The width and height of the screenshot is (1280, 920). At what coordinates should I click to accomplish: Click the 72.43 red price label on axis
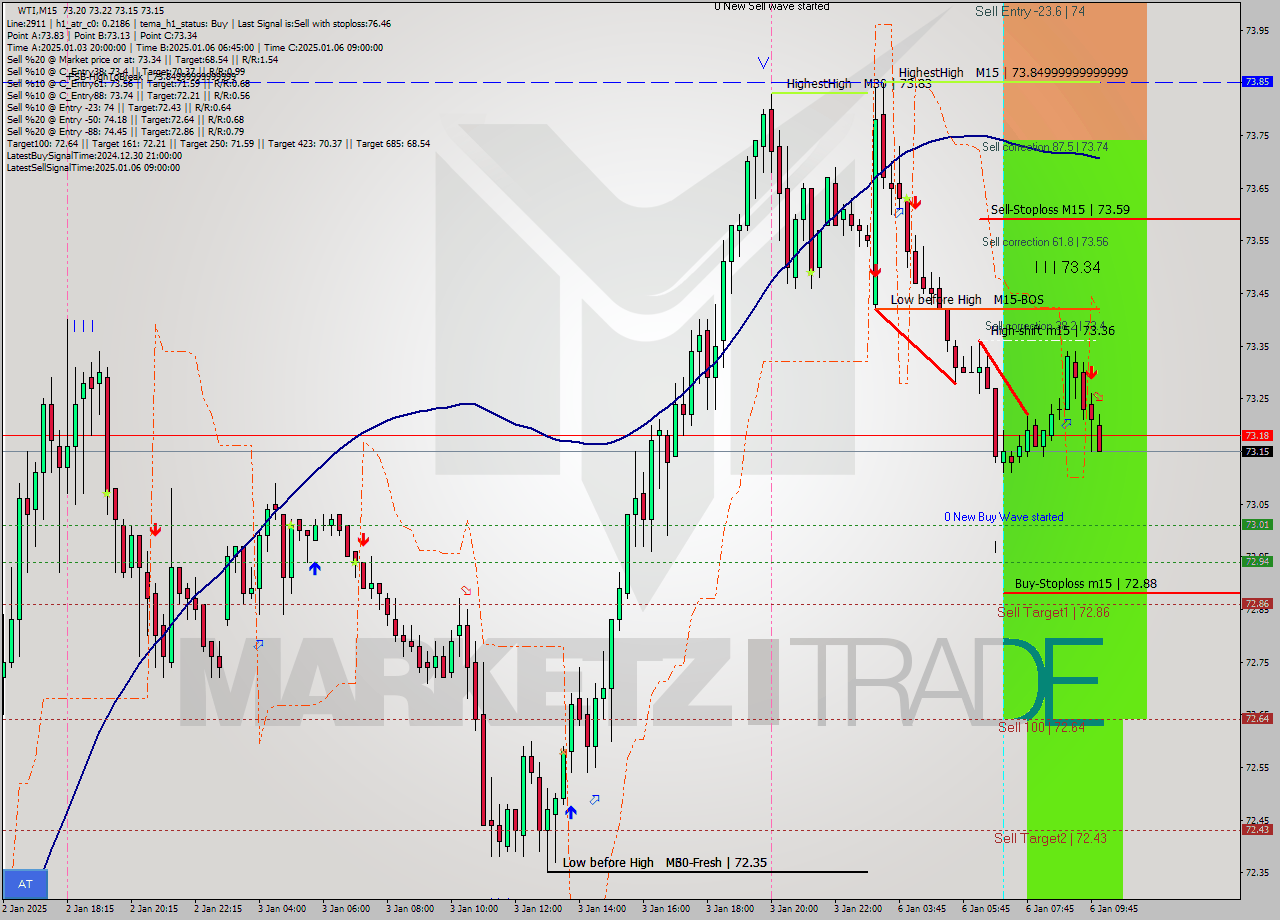pos(1257,830)
